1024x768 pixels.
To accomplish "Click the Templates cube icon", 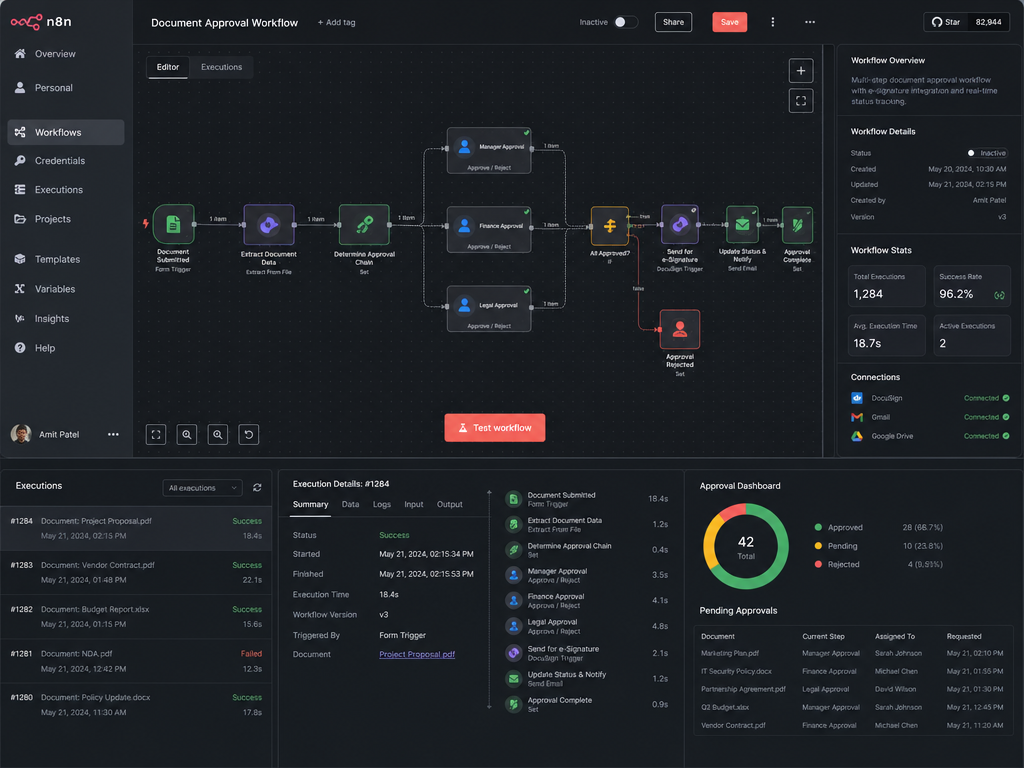I will (x=20, y=259).
